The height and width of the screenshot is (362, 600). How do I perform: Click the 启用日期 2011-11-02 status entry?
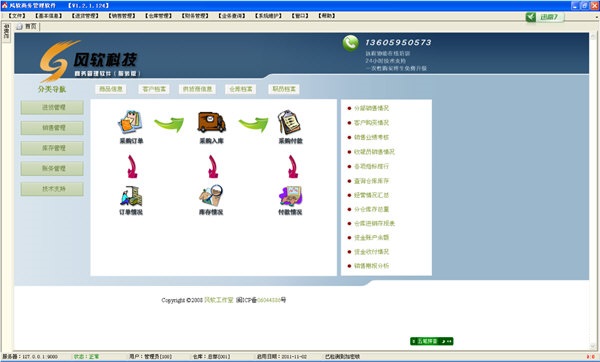point(282,357)
